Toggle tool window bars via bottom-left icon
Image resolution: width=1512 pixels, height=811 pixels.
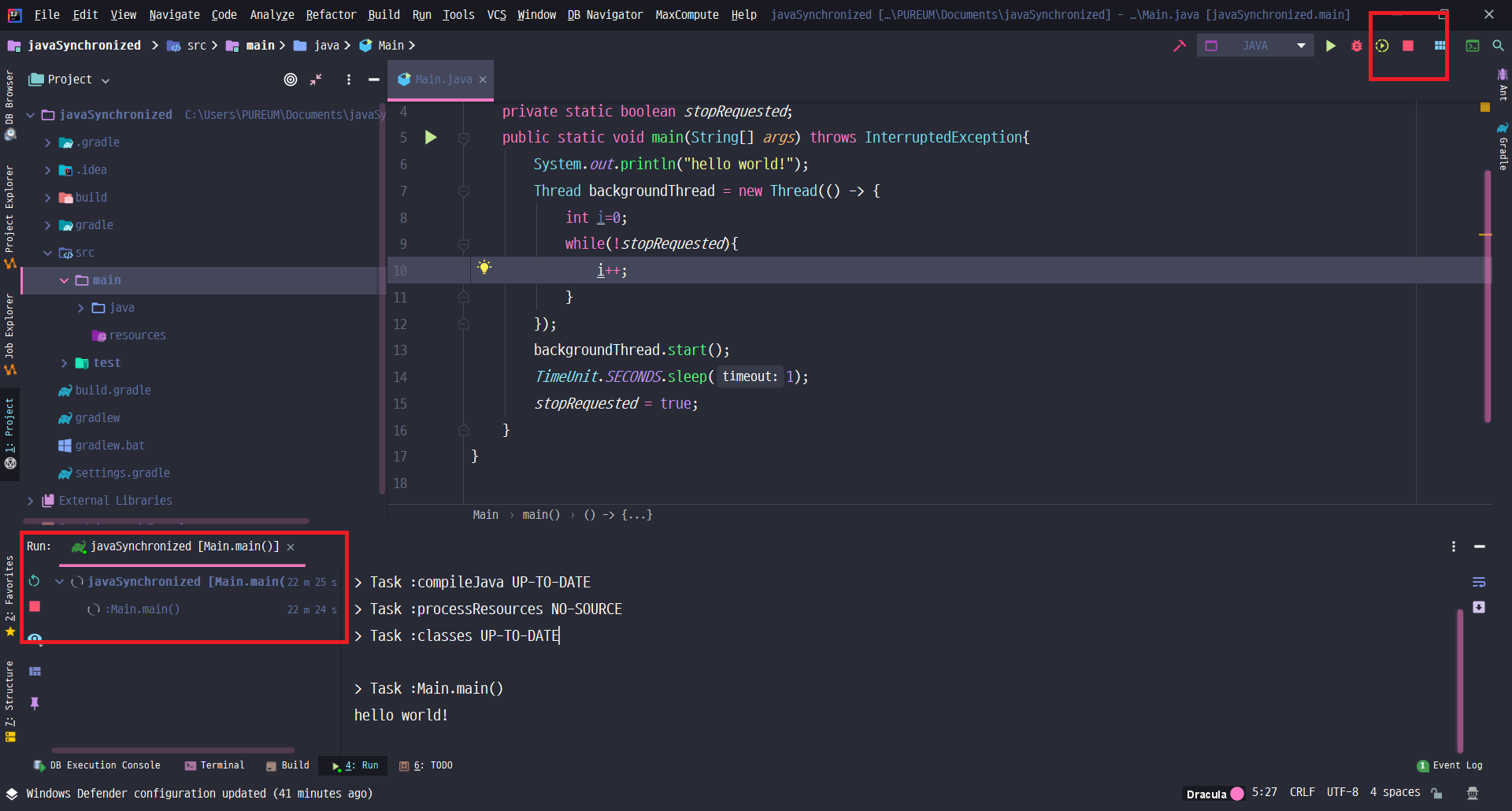(x=11, y=794)
